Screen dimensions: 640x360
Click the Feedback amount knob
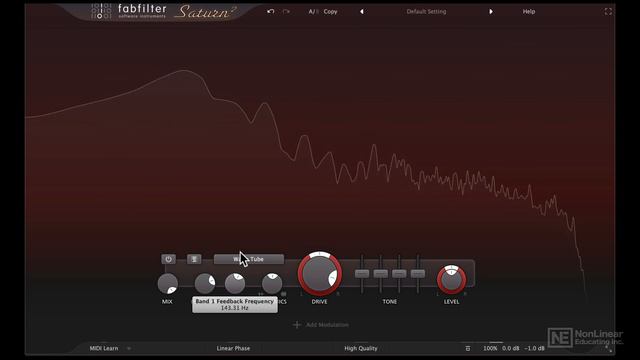click(x=205, y=284)
